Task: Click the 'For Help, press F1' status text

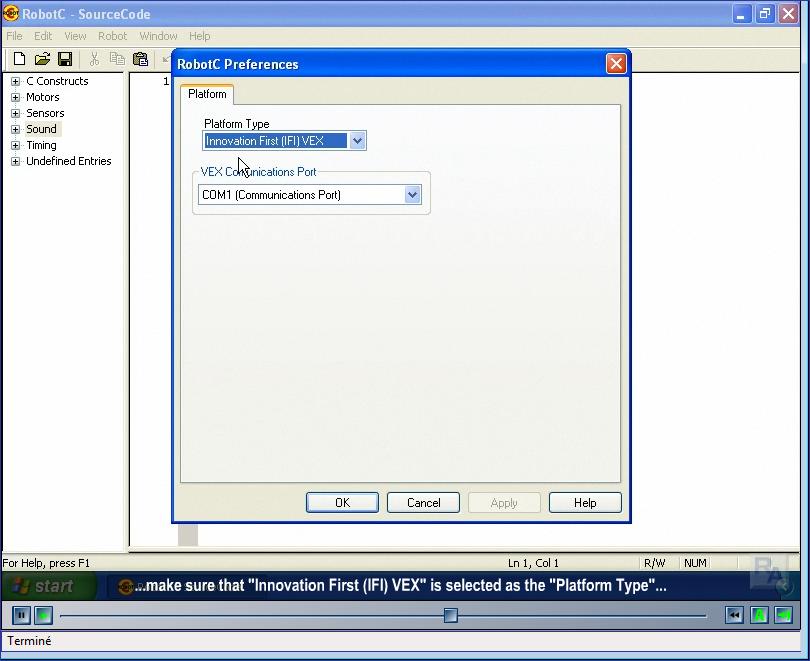Action: click(46, 563)
